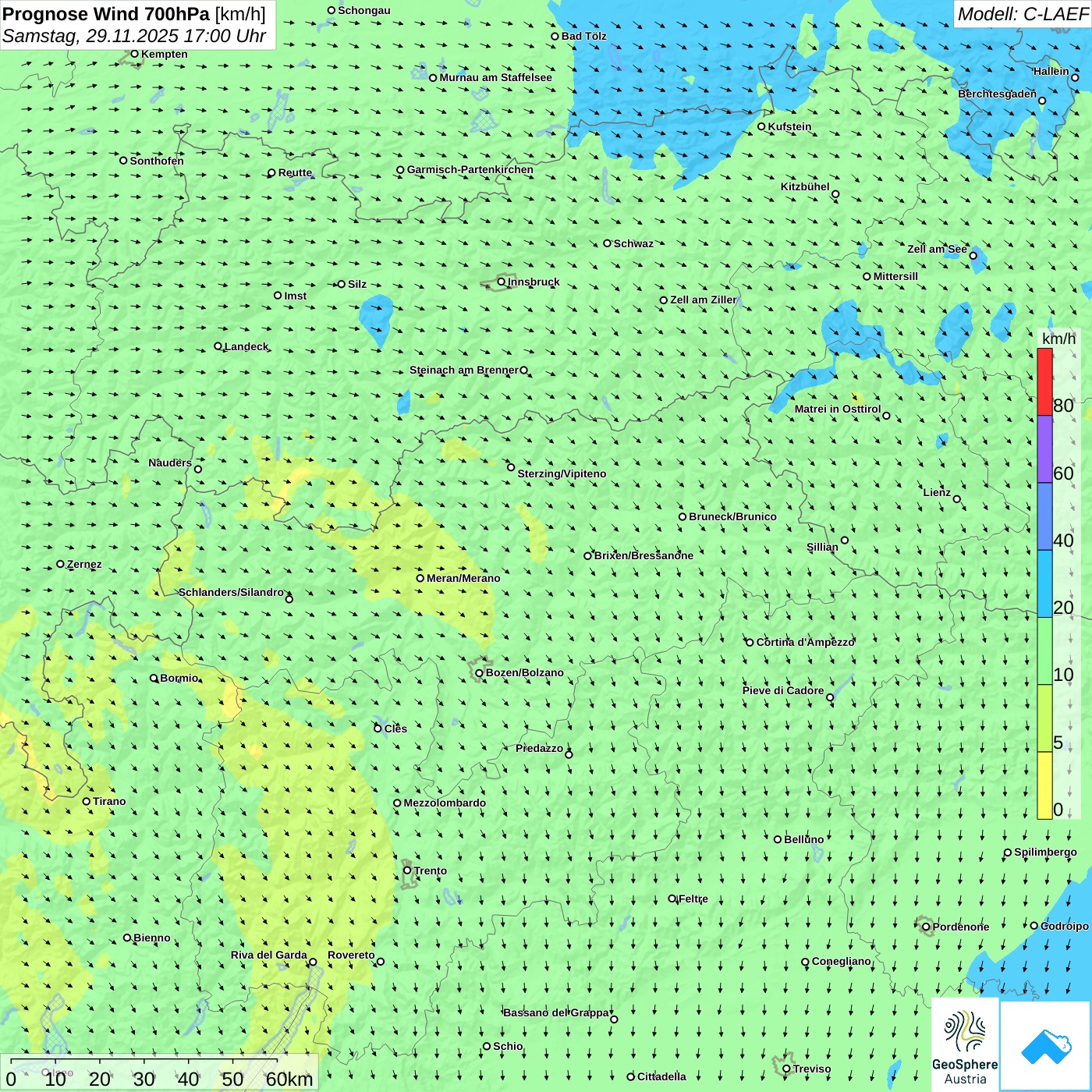
Task: Click the 'Steinach am Brenner' label
Action: click(x=463, y=370)
